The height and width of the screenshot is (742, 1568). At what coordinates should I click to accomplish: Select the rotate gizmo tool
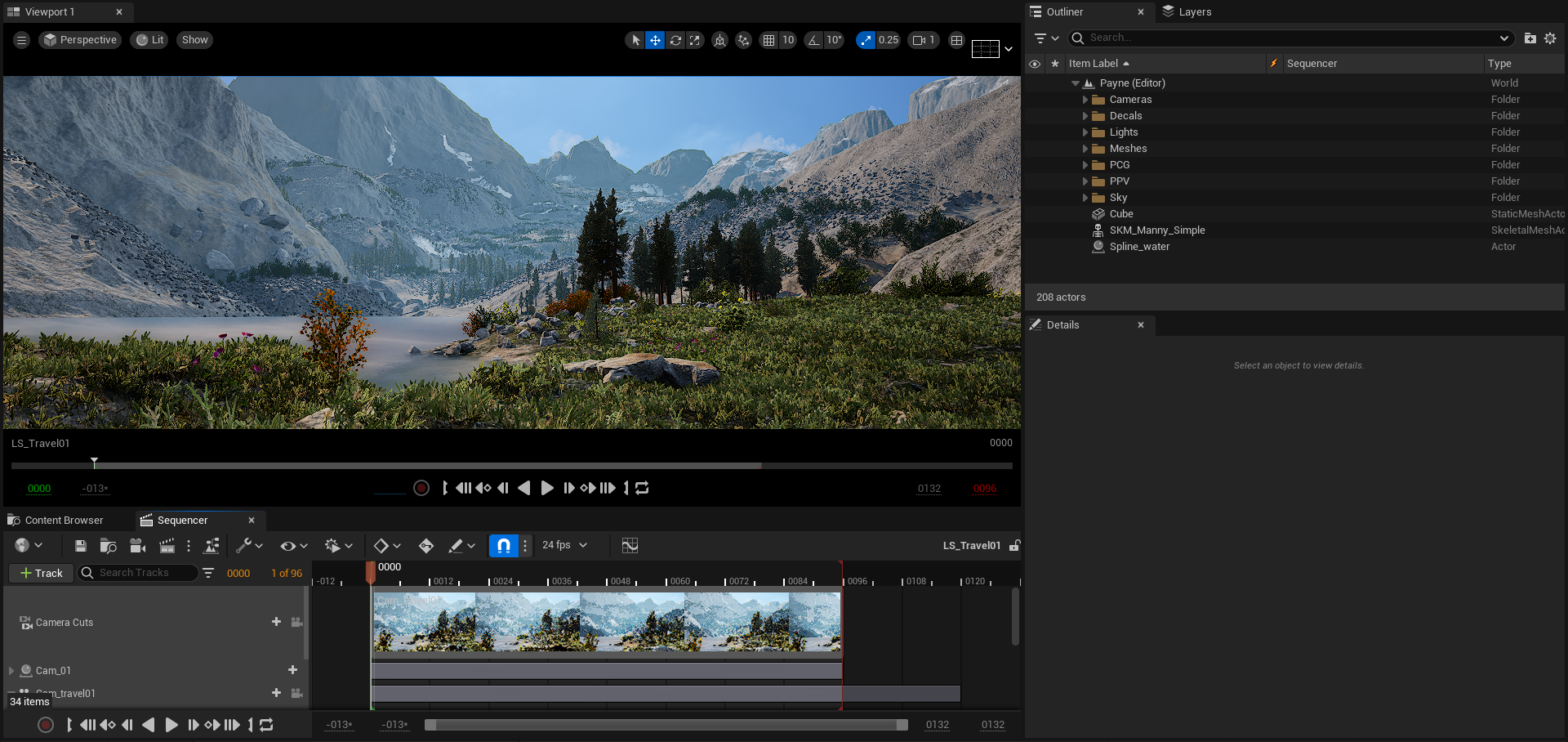(675, 40)
